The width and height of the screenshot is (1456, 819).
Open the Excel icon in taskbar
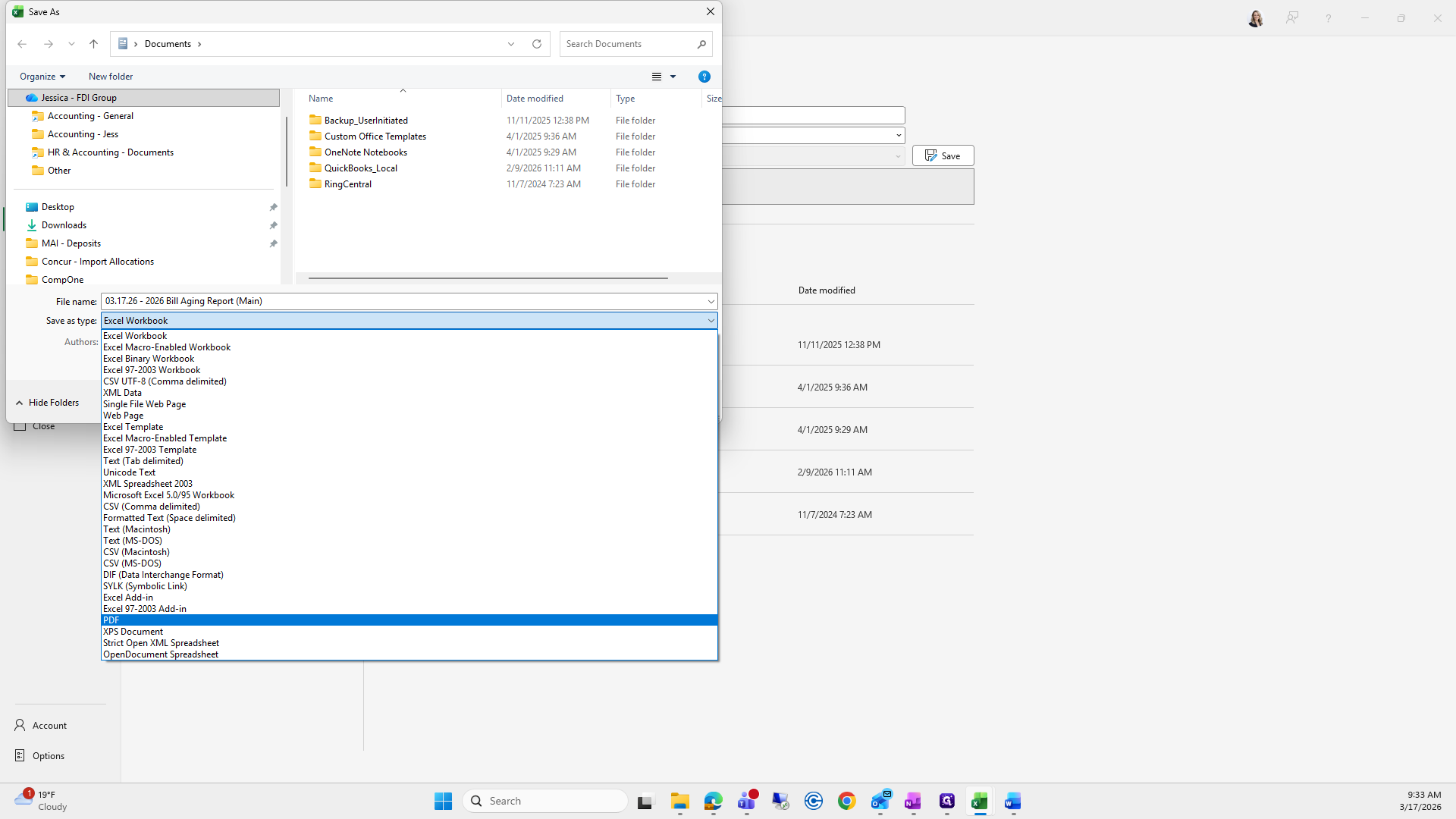tap(980, 801)
